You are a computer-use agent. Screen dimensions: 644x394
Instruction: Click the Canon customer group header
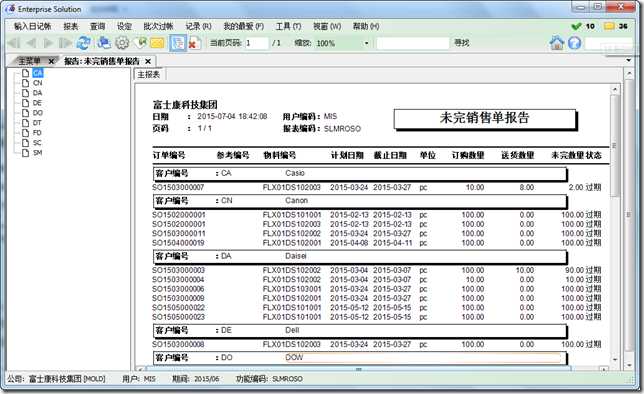tap(360, 201)
